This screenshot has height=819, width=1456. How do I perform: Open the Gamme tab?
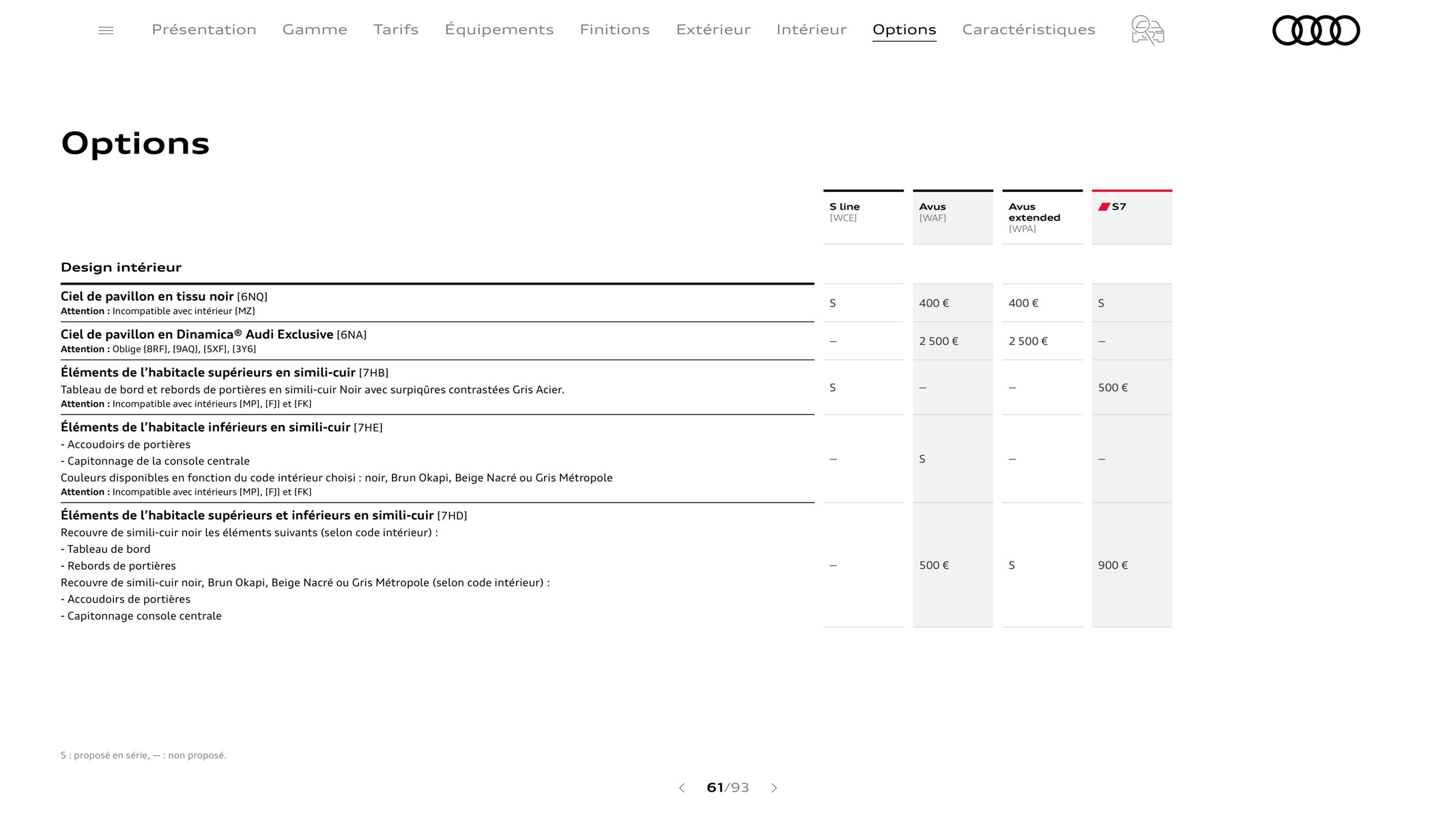pyautogui.click(x=315, y=29)
